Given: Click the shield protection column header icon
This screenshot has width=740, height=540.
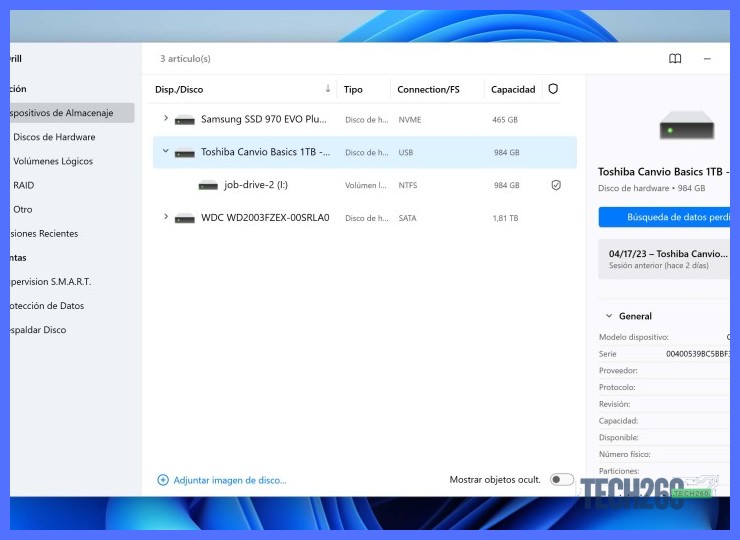Looking at the screenshot, I should [553, 89].
